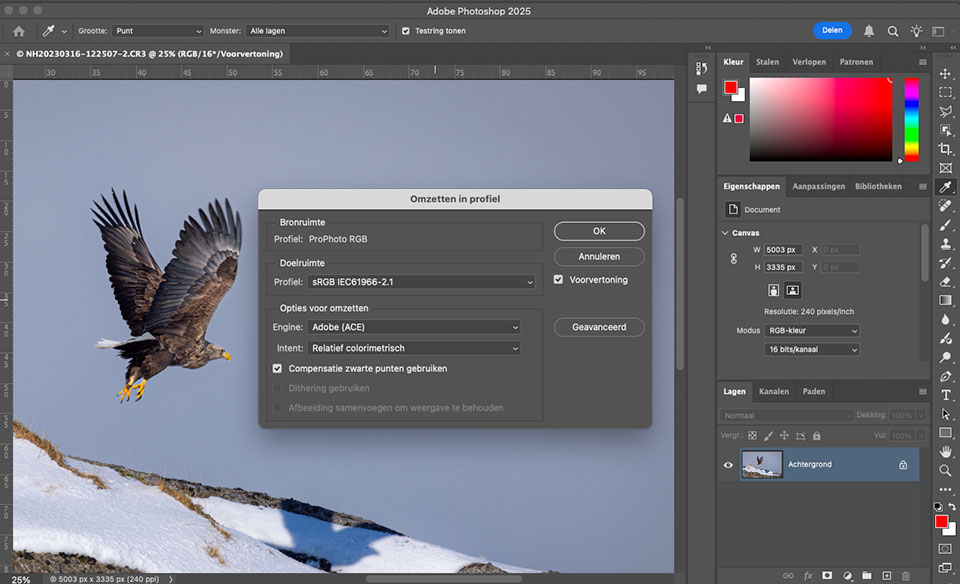Open the search magnifier in top bar
The width and height of the screenshot is (960, 584).
pyautogui.click(x=893, y=31)
